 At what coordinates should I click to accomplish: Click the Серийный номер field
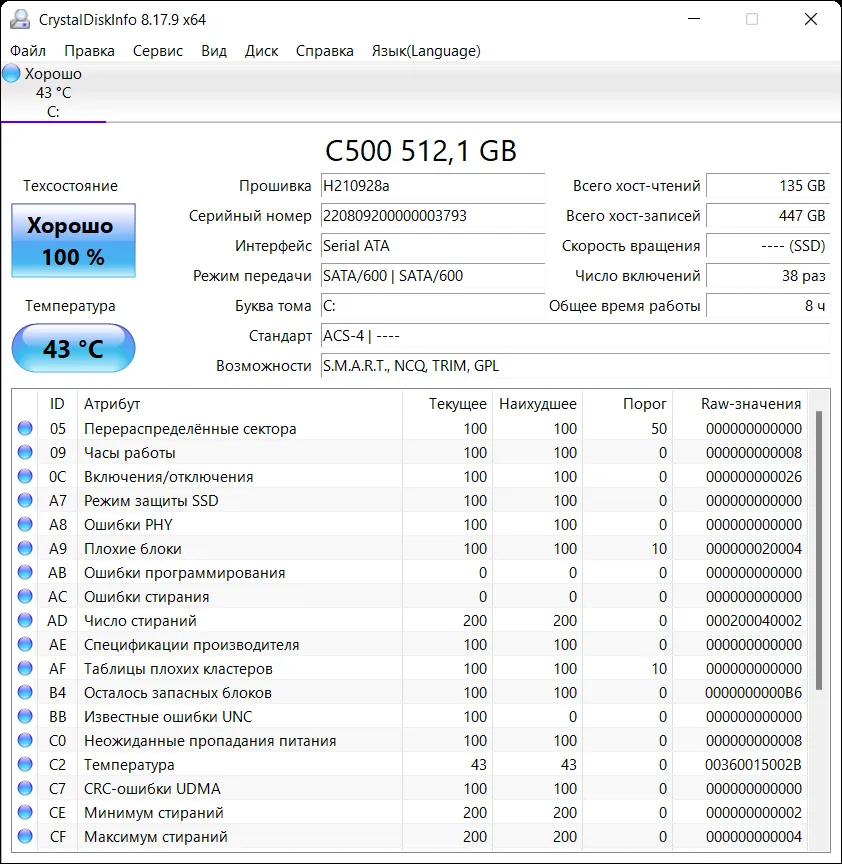pos(432,216)
